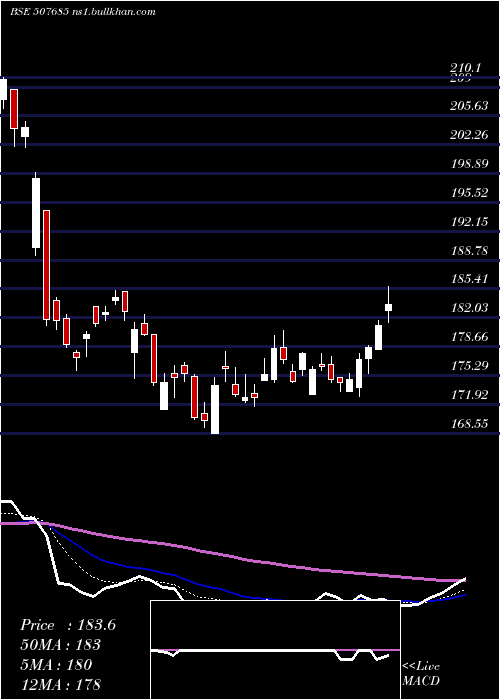Click the 188.78 price axis label

coord(469,250)
